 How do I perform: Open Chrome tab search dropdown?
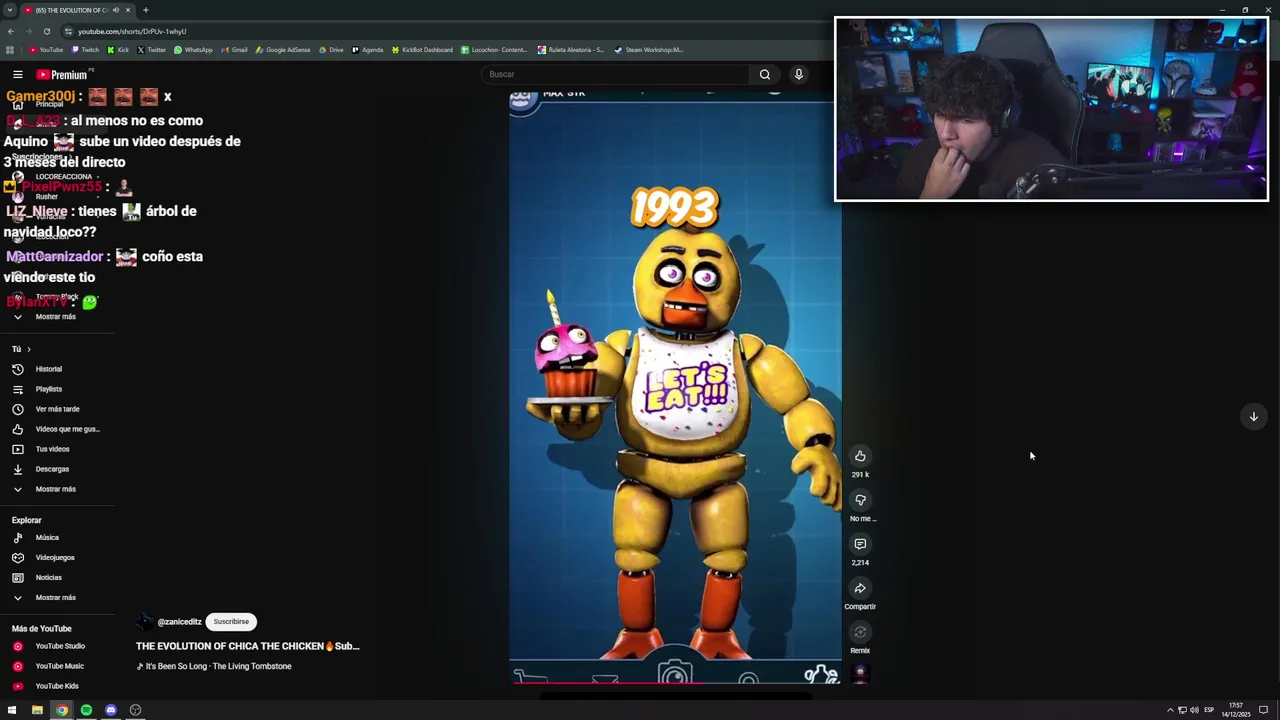(x=10, y=10)
